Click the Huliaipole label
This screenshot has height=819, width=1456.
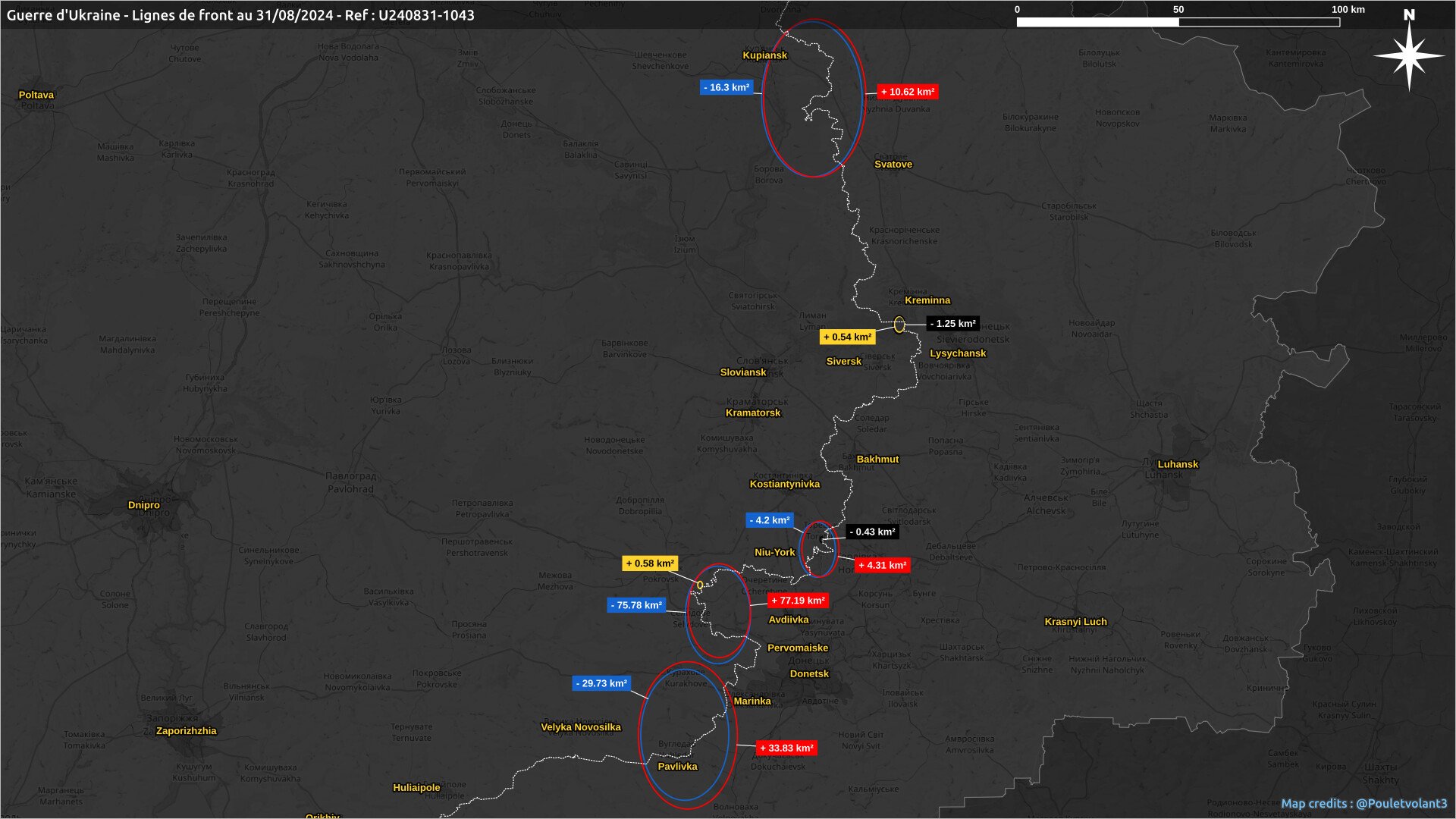pos(416,788)
